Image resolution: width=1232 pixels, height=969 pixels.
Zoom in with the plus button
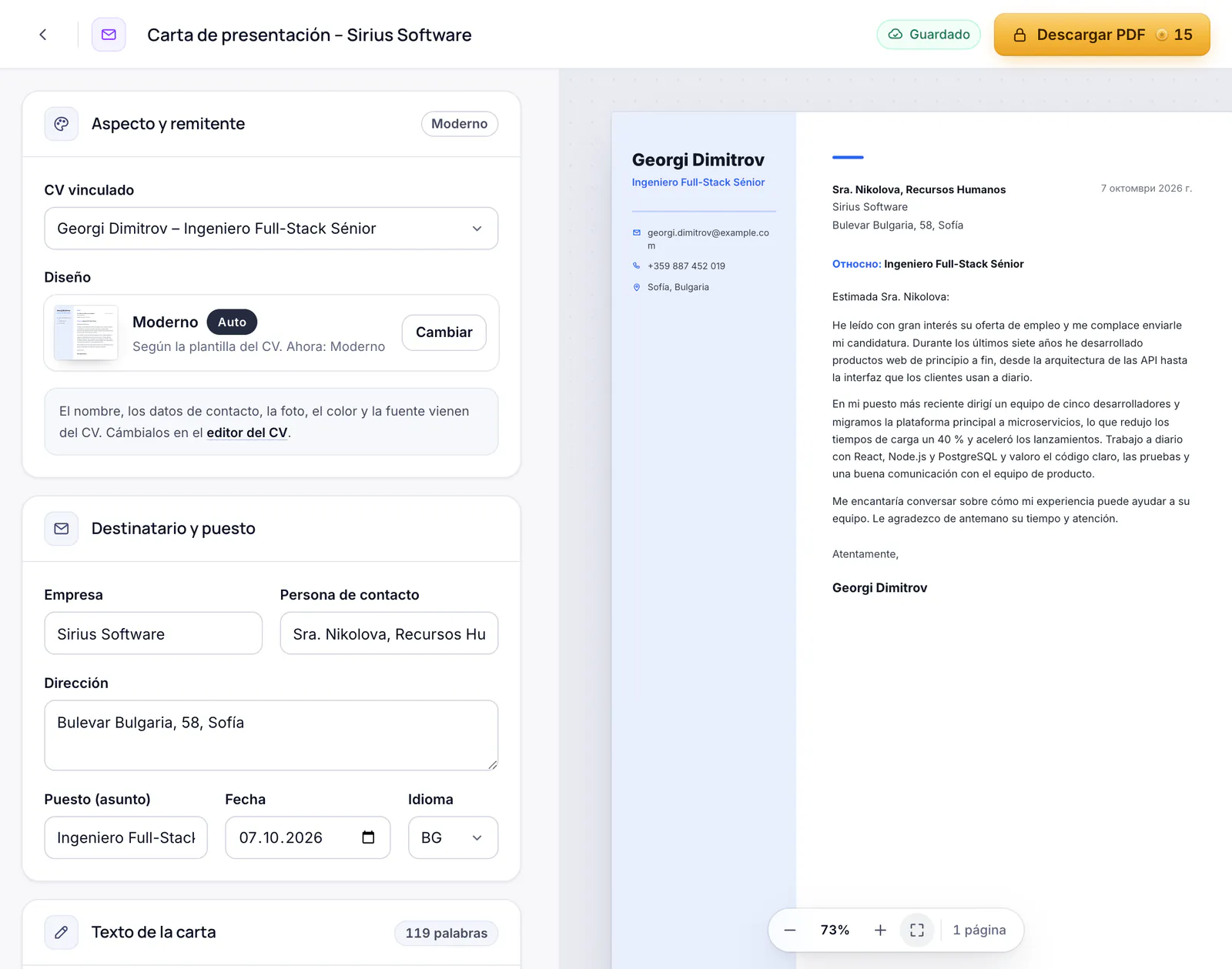click(x=880, y=930)
